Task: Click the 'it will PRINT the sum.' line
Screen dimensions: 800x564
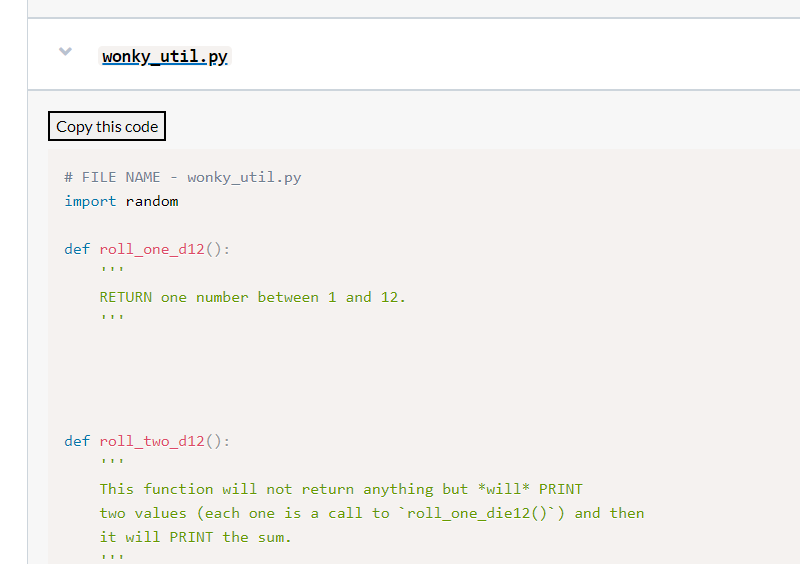Action: coord(195,537)
